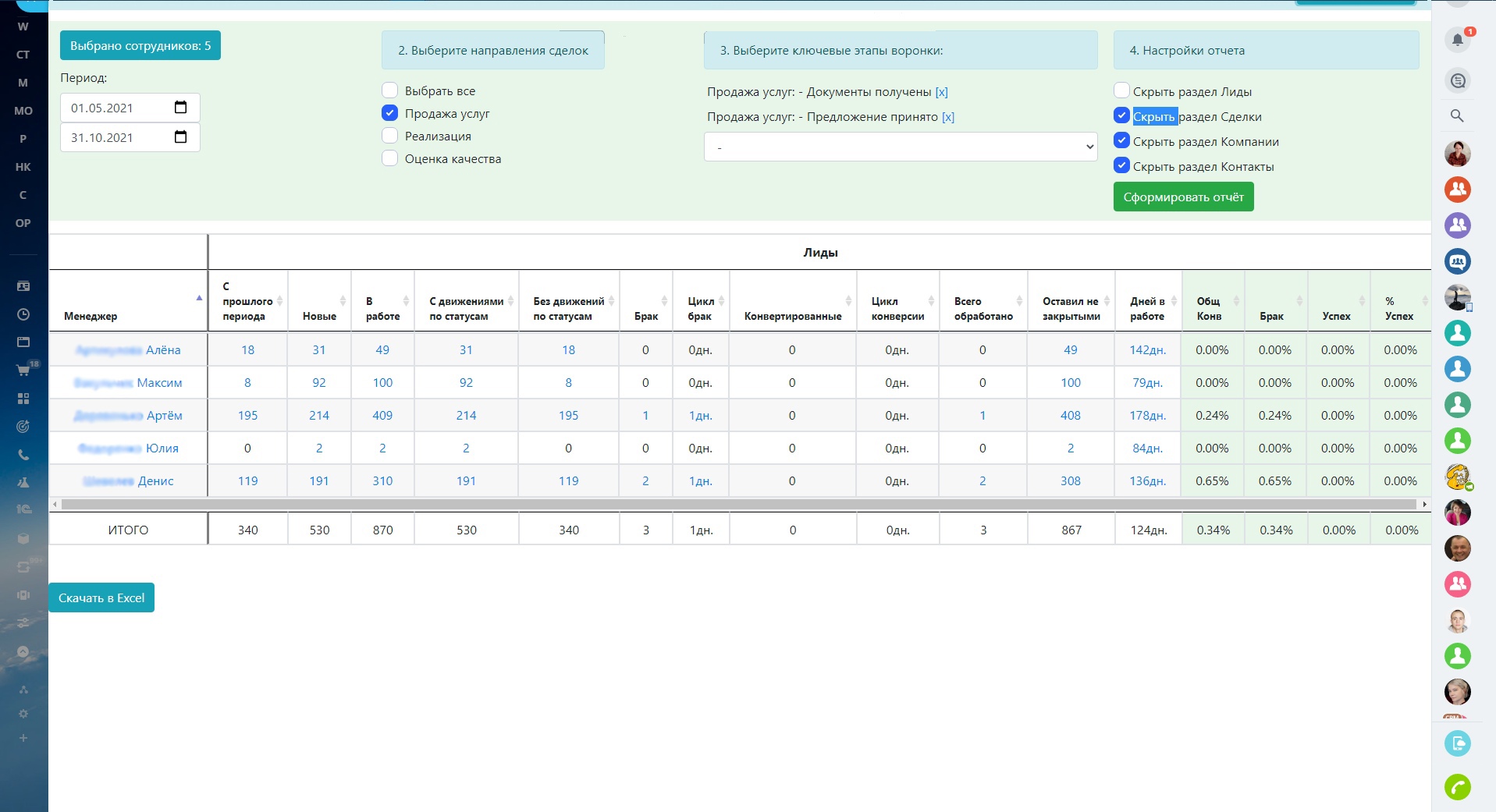Uncheck the 'Продажа услуг' checkbox
Screen dimensions: 1496x812
pyautogui.click(x=390, y=113)
